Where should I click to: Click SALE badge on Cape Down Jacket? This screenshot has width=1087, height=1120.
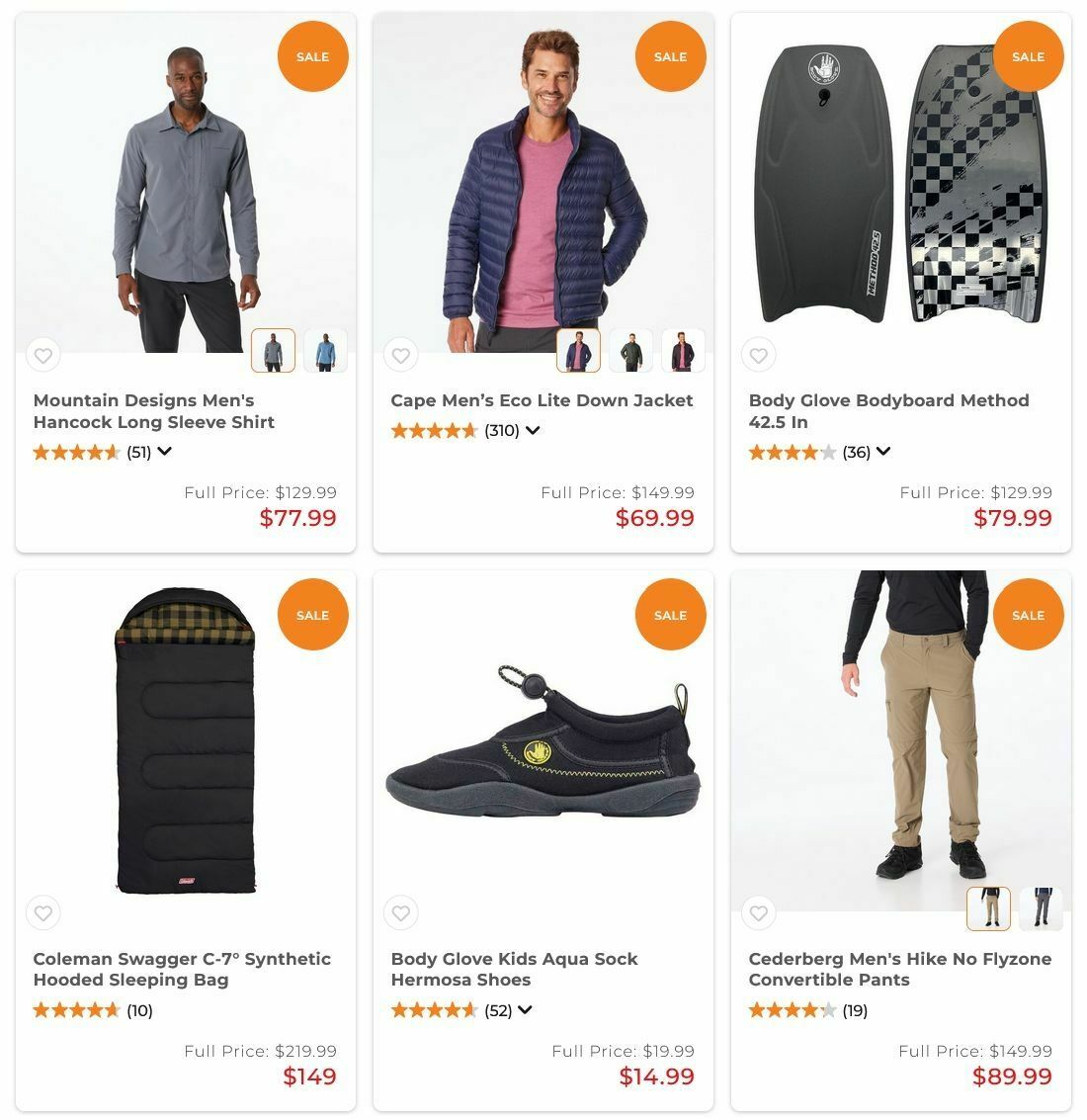pyautogui.click(x=670, y=56)
